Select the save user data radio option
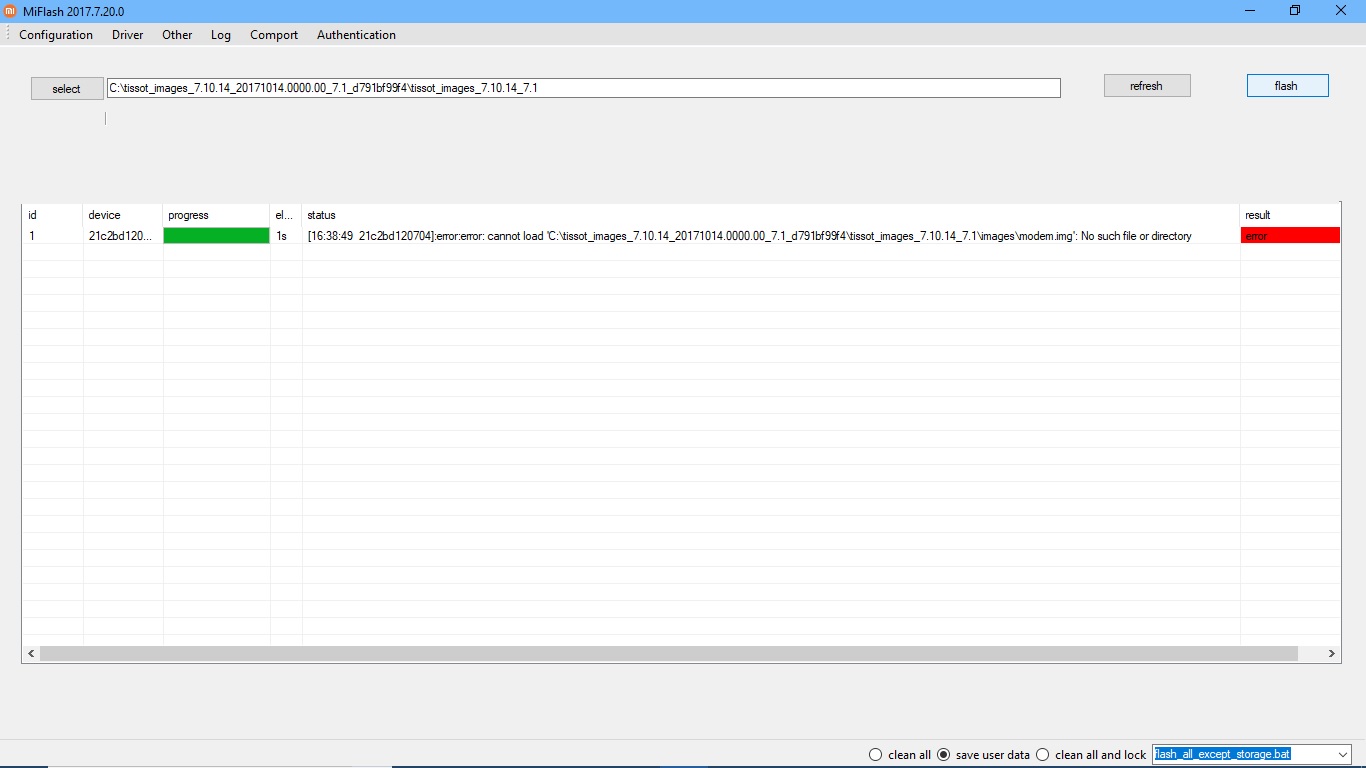The width and height of the screenshot is (1366, 768). coord(983,755)
